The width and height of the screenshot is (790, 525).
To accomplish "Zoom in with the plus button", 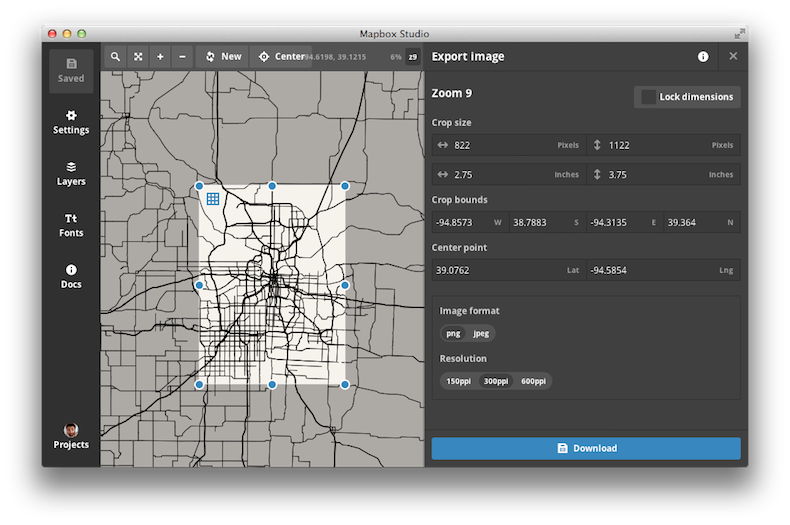I will (160, 56).
